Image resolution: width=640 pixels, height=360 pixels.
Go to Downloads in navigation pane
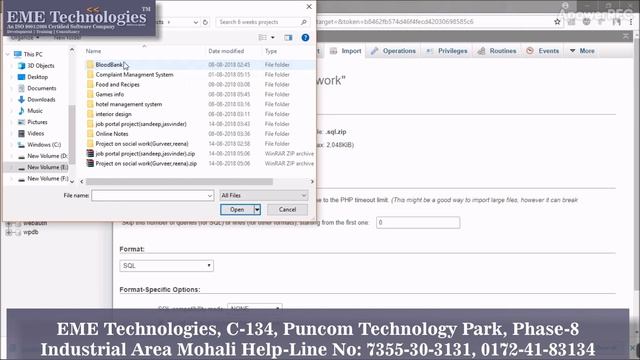pos(41,100)
